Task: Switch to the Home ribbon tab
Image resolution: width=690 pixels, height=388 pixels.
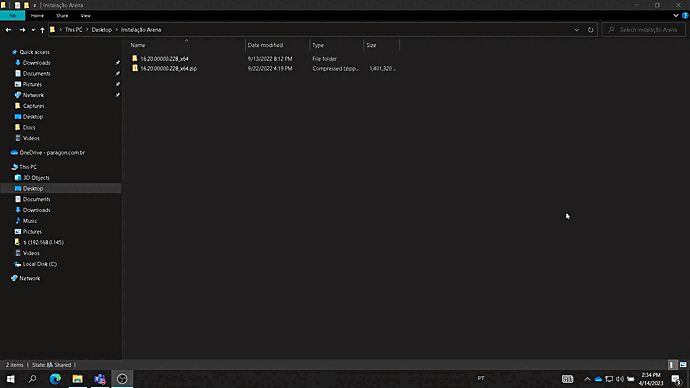Action: pyautogui.click(x=37, y=15)
